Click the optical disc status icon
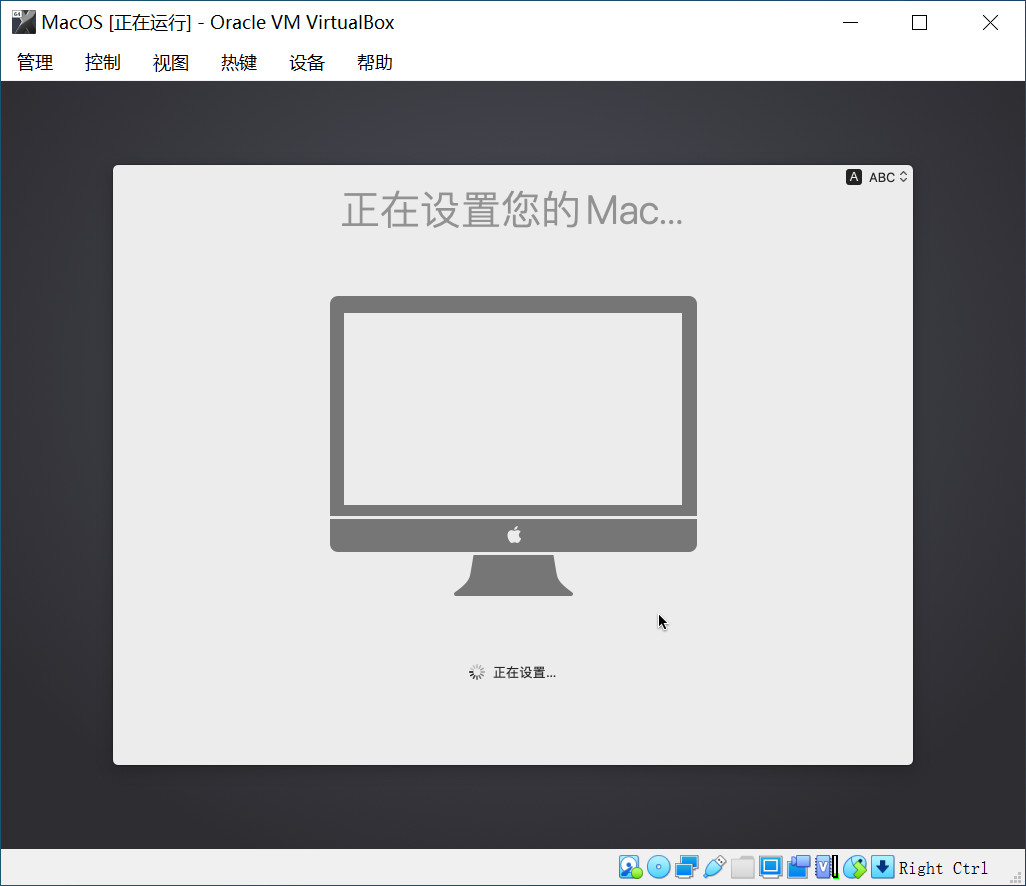The height and width of the screenshot is (886, 1026). pos(658,868)
